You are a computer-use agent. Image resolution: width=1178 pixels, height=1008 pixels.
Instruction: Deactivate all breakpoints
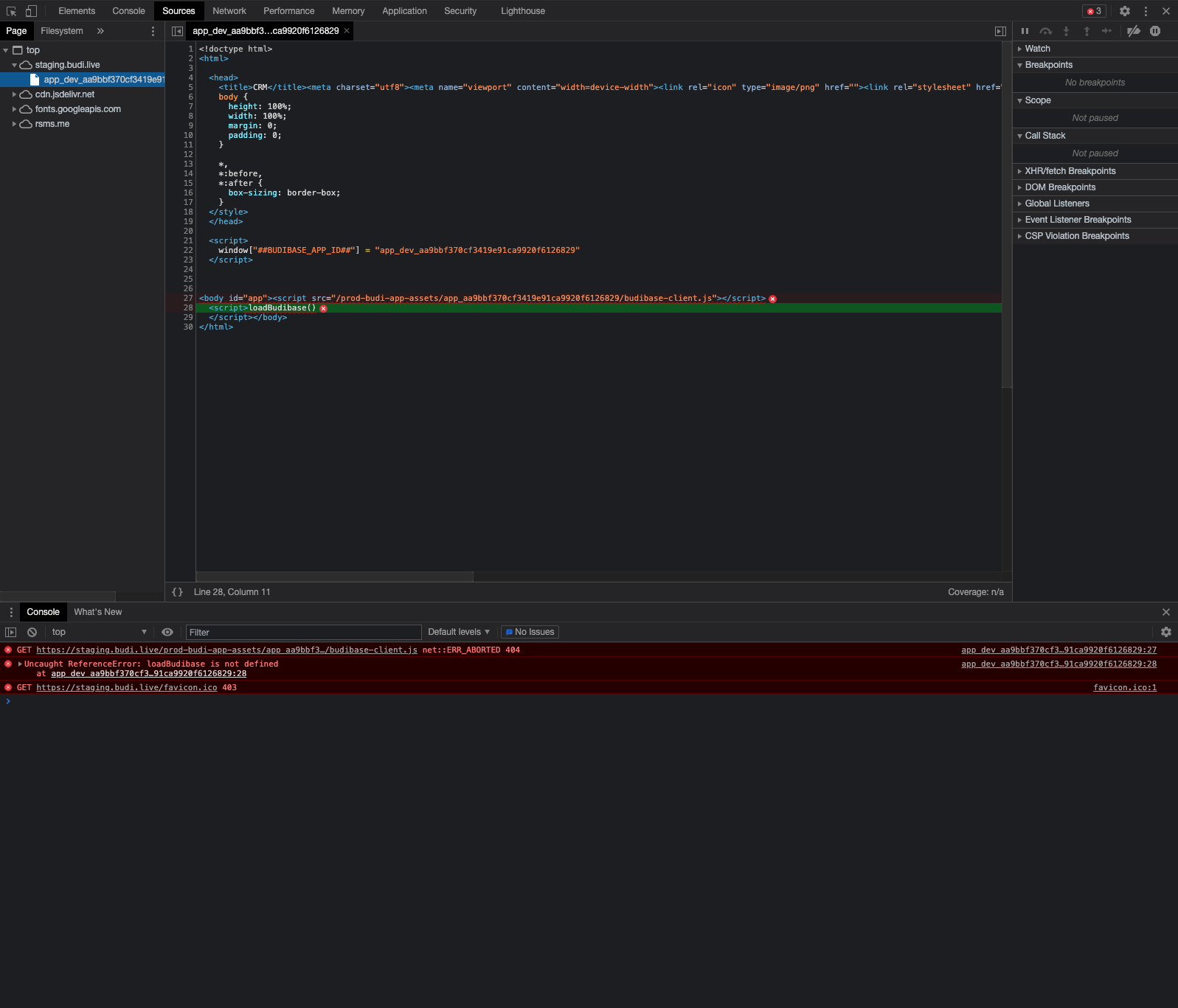coord(1134,31)
